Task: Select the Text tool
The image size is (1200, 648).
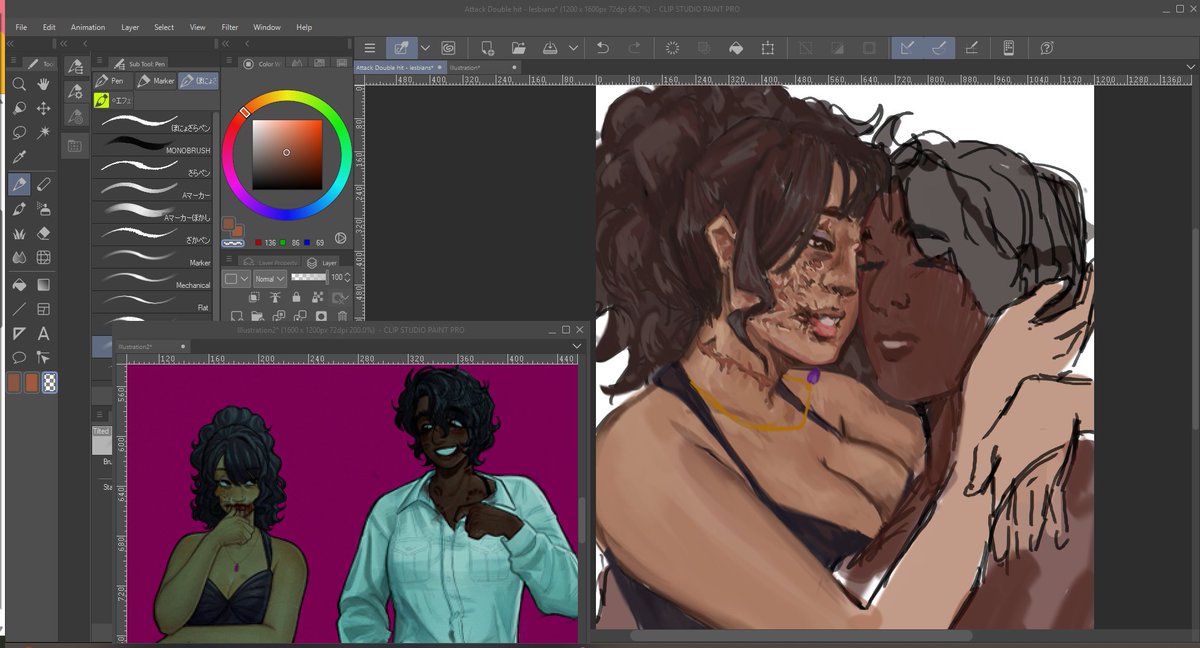Action: pos(44,333)
